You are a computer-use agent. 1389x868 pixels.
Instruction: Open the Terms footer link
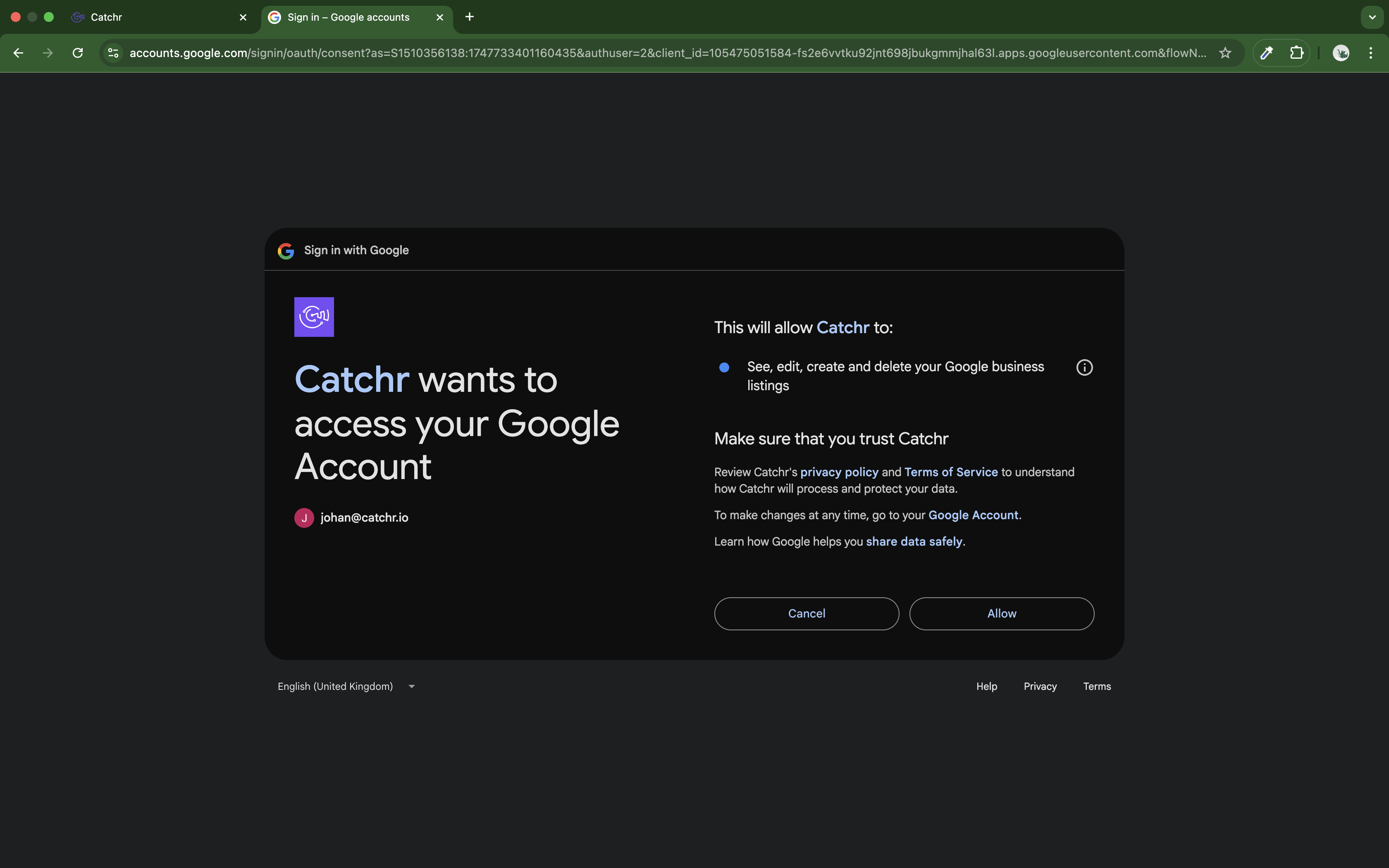(x=1097, y=687)
